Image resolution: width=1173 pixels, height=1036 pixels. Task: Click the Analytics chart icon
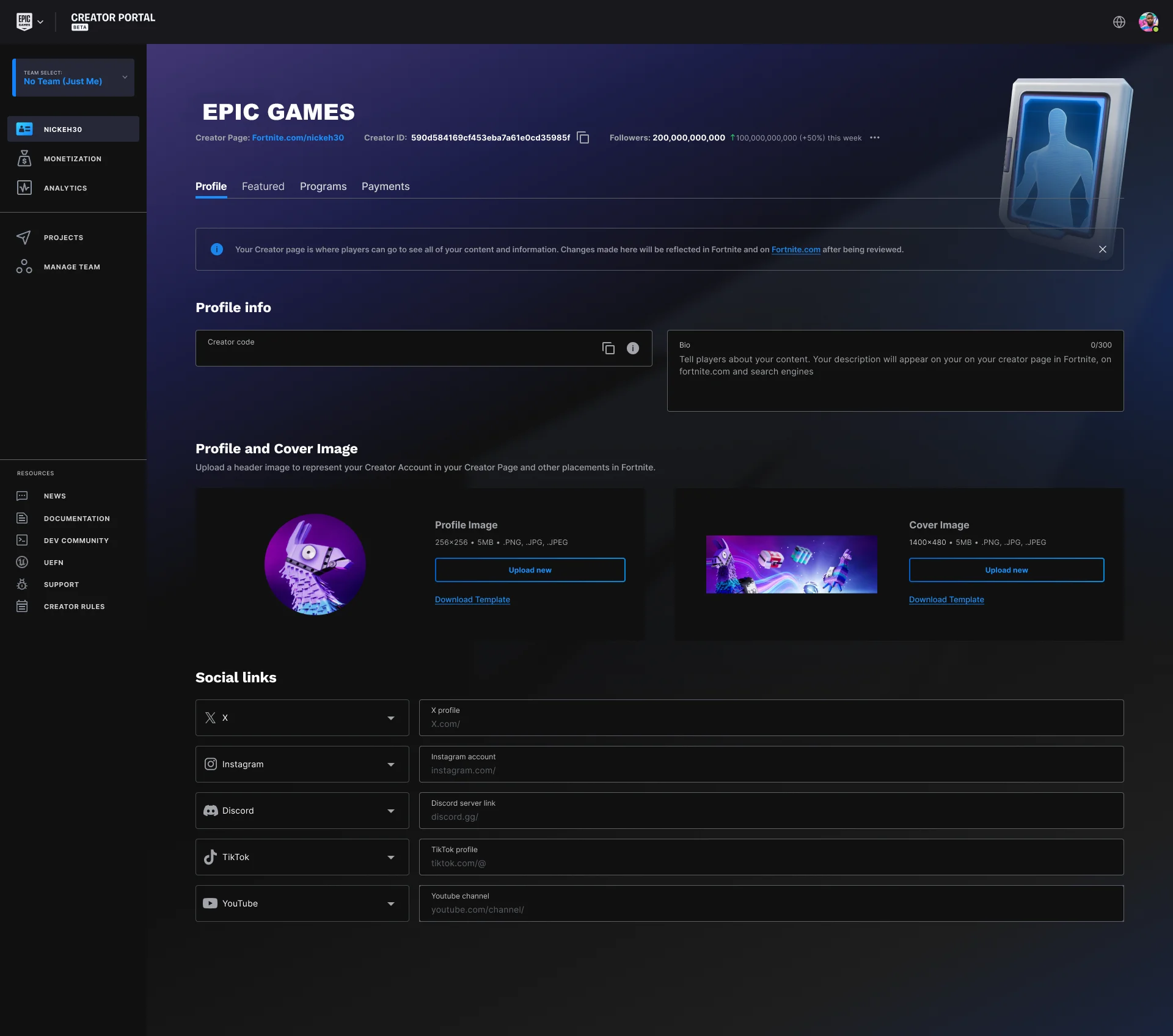tap(24, 188)
